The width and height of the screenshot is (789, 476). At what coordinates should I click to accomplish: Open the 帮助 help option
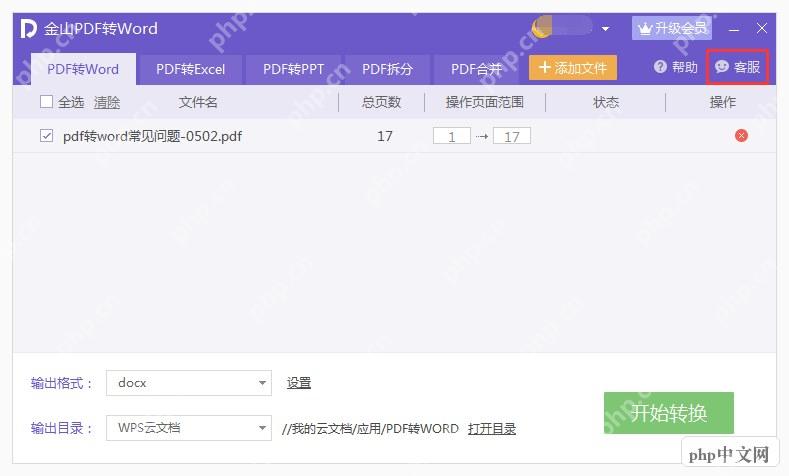[x=676, y=67]
